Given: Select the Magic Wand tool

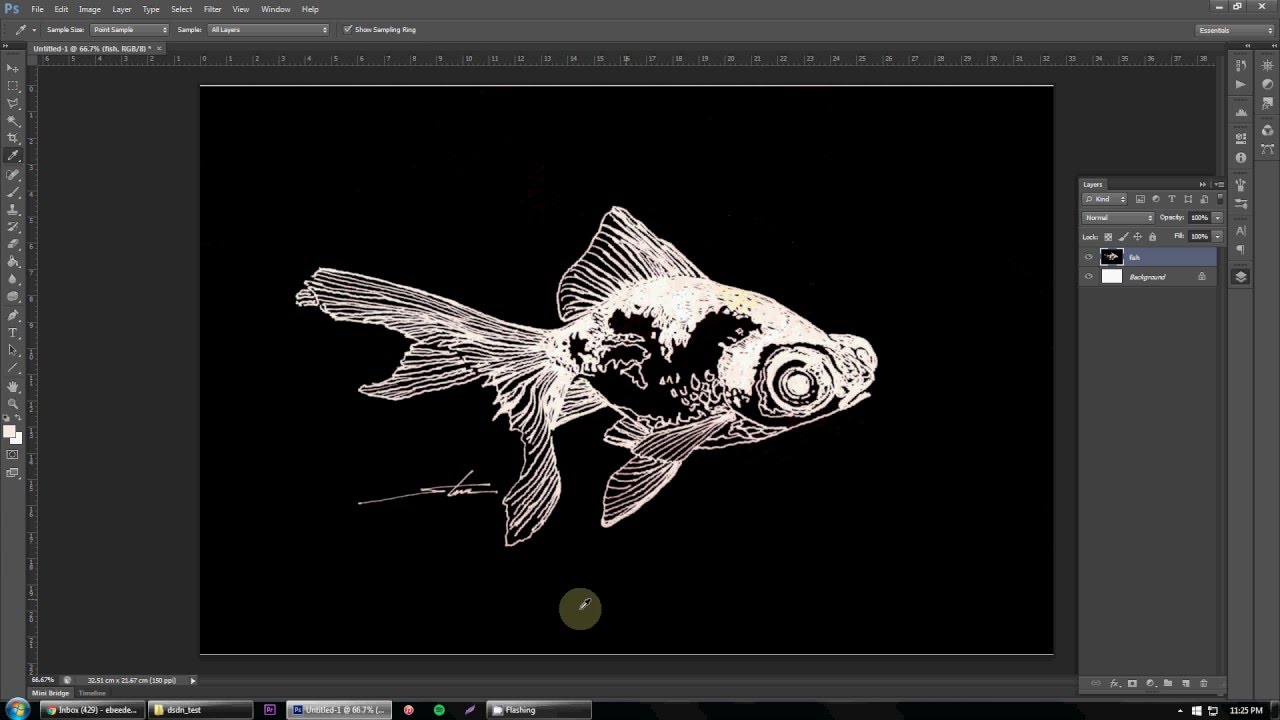Looking at the screenshot, I should (x=13, y=121).
